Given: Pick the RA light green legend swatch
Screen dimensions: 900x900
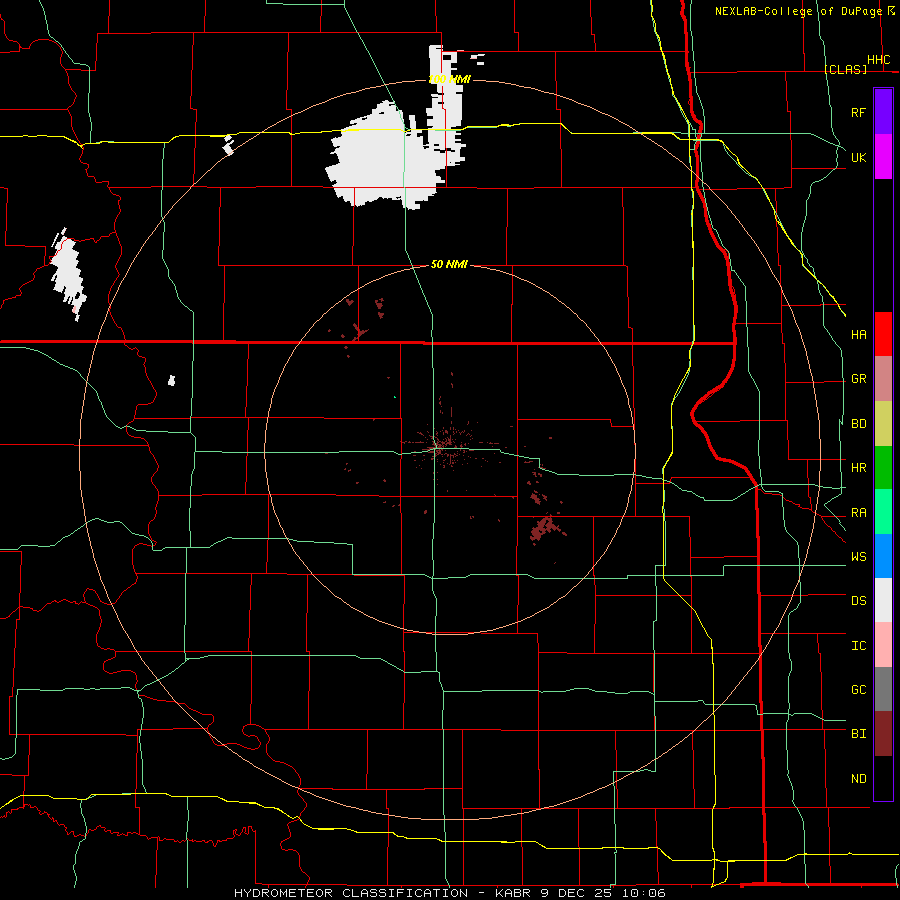Looking at the screenshot, I should (883, 512).
